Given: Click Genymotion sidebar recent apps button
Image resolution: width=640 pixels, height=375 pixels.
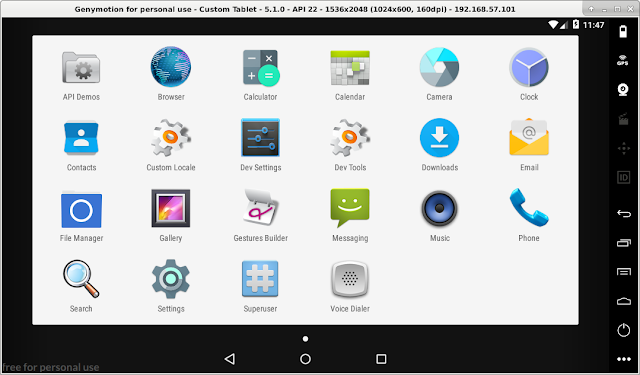Looking at the screenshot, I should pos(624,243).
